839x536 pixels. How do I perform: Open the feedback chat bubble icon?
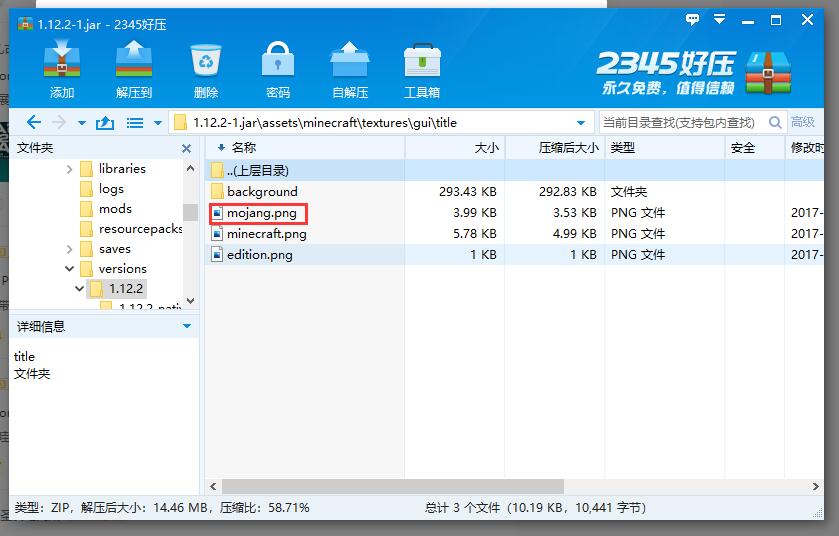(692, 20)
